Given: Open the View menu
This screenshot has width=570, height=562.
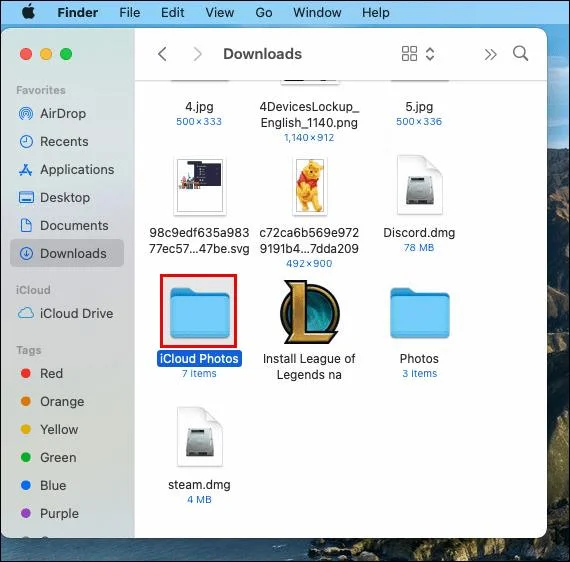Looking at the screenshot, I should point(220,13).
